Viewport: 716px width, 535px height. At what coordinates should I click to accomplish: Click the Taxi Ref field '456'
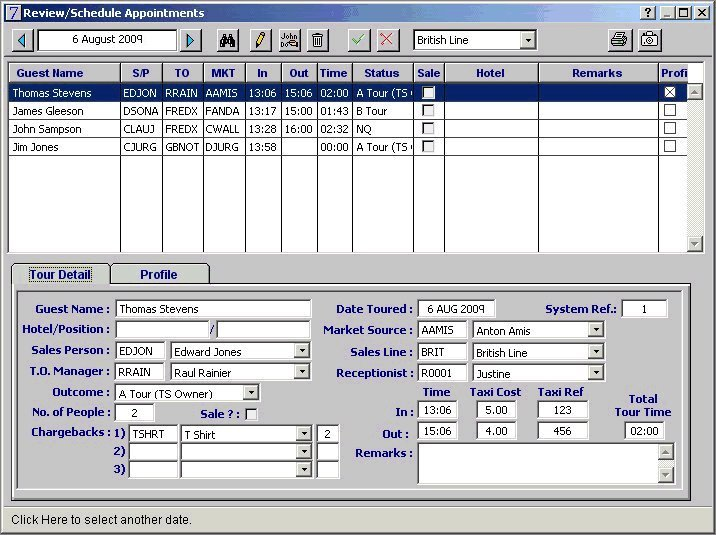563,431
